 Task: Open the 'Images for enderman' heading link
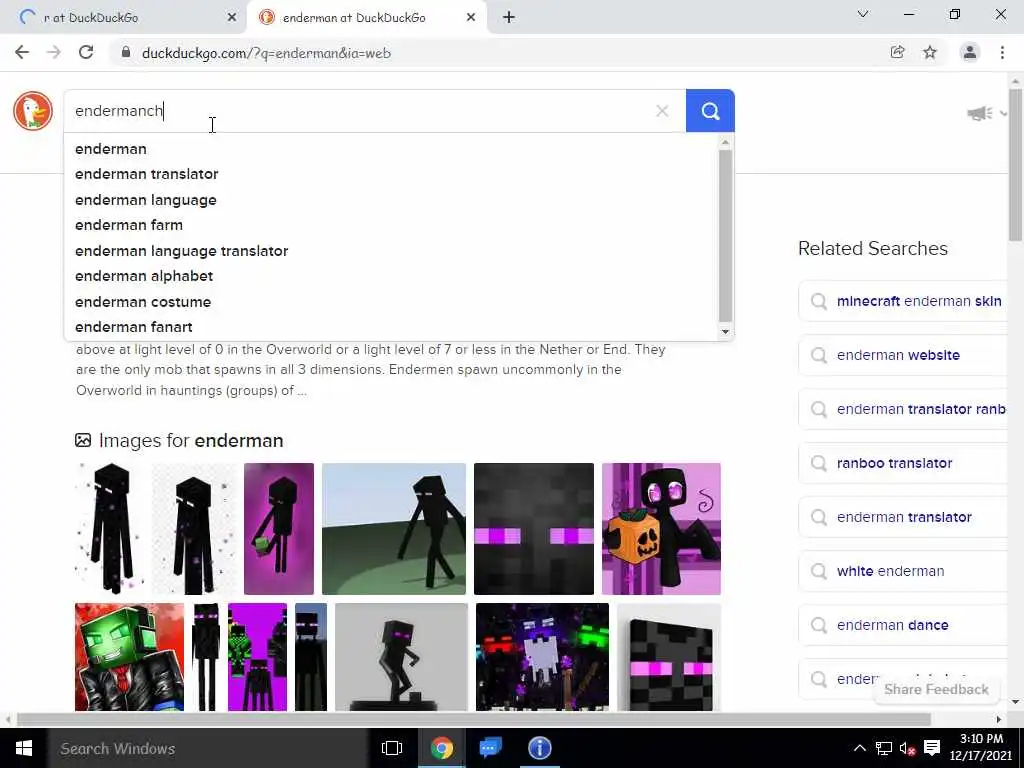[191, 441]
